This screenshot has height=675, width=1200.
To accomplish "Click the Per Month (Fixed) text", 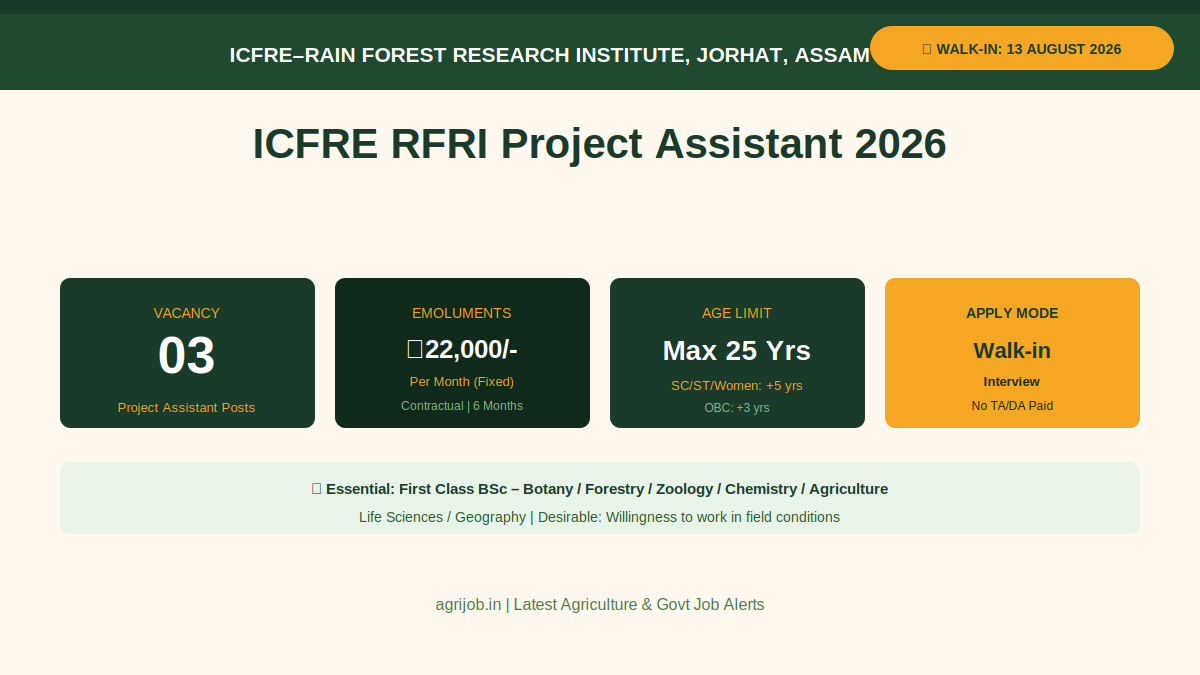I will pyautogui.click(x=462, y=382).
